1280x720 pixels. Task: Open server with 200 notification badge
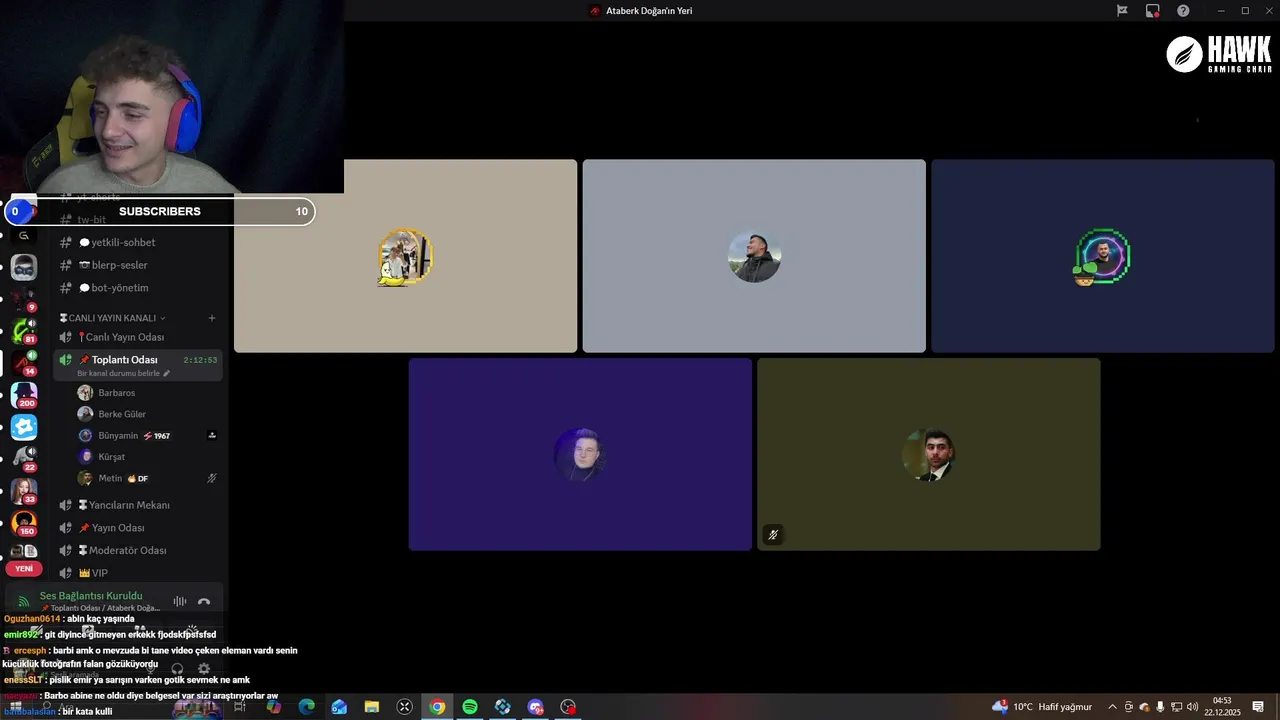[x=24, y=395]
